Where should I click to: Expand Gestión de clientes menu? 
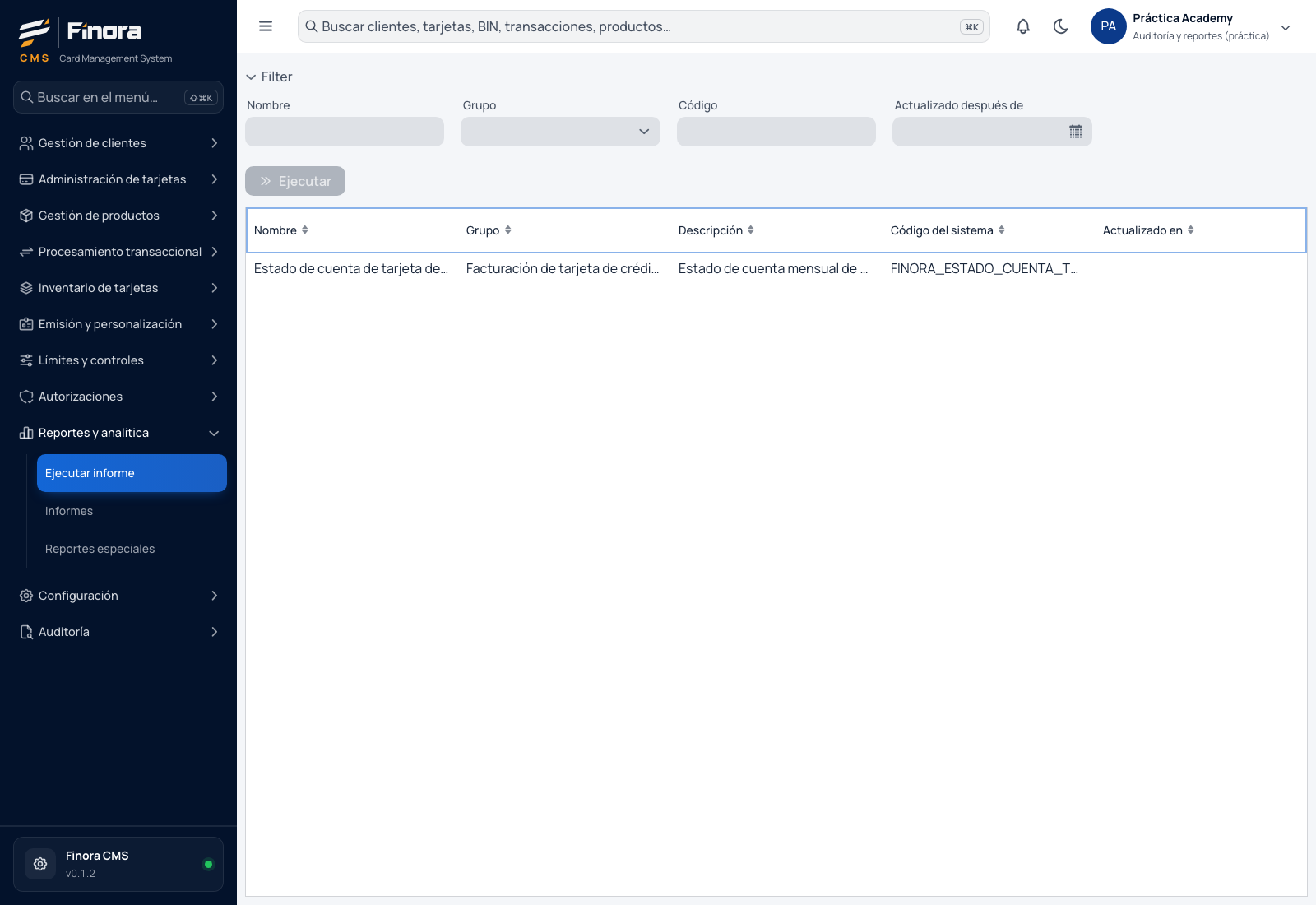[x=118, y=143]
